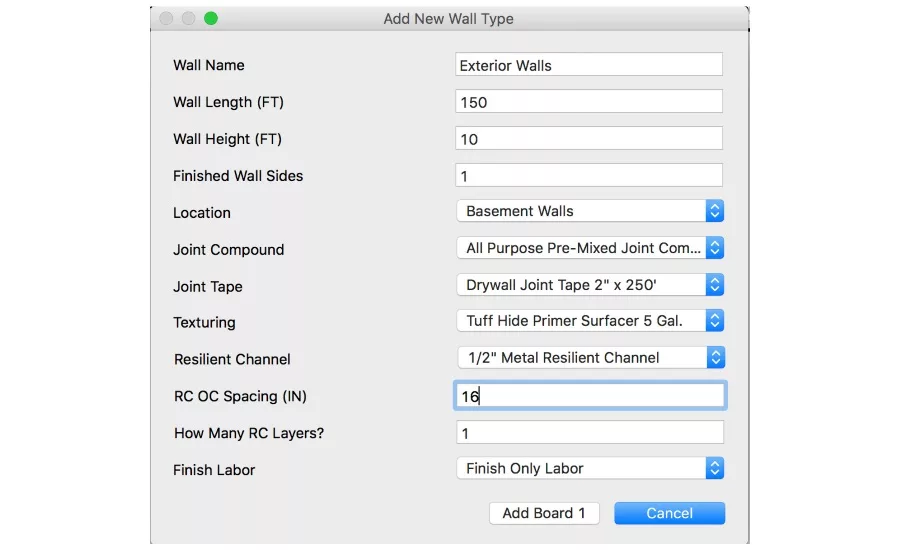Expand the Resilient Channel dropdown

pos(591,358)
